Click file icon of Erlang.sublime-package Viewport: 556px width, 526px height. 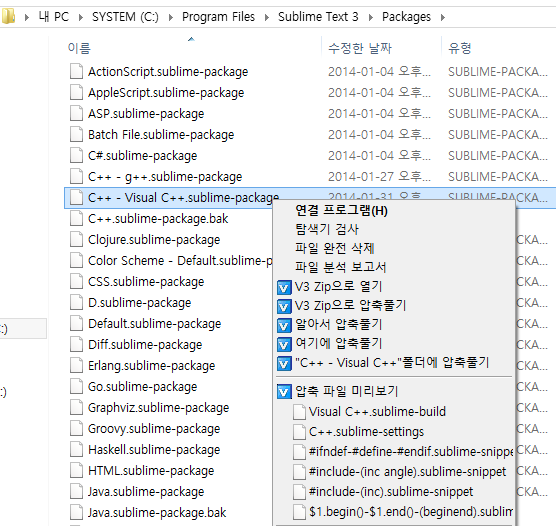pyautogui.click(x=76, y=365)
